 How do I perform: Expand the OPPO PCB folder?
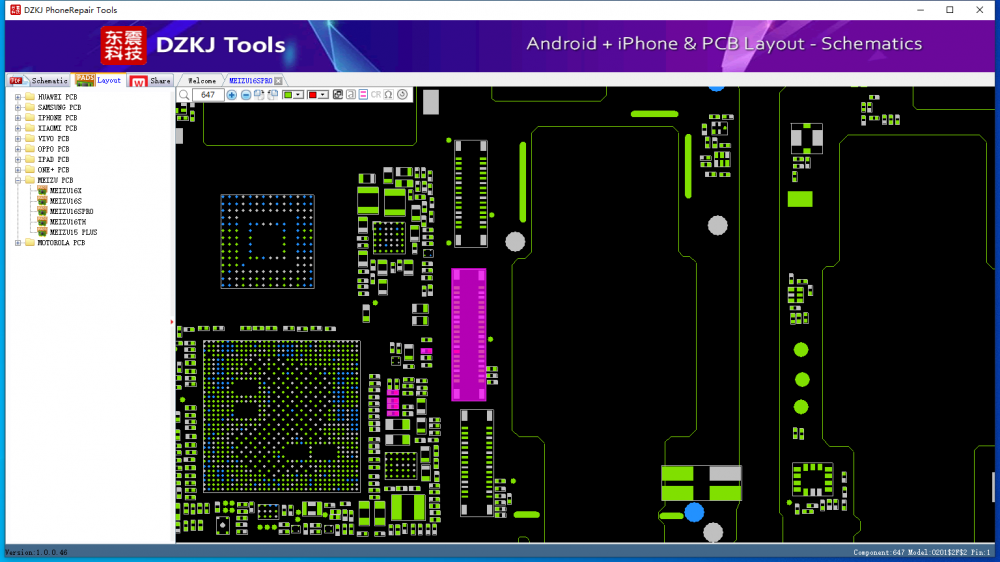pyautogui.click(x=18, y=149)
